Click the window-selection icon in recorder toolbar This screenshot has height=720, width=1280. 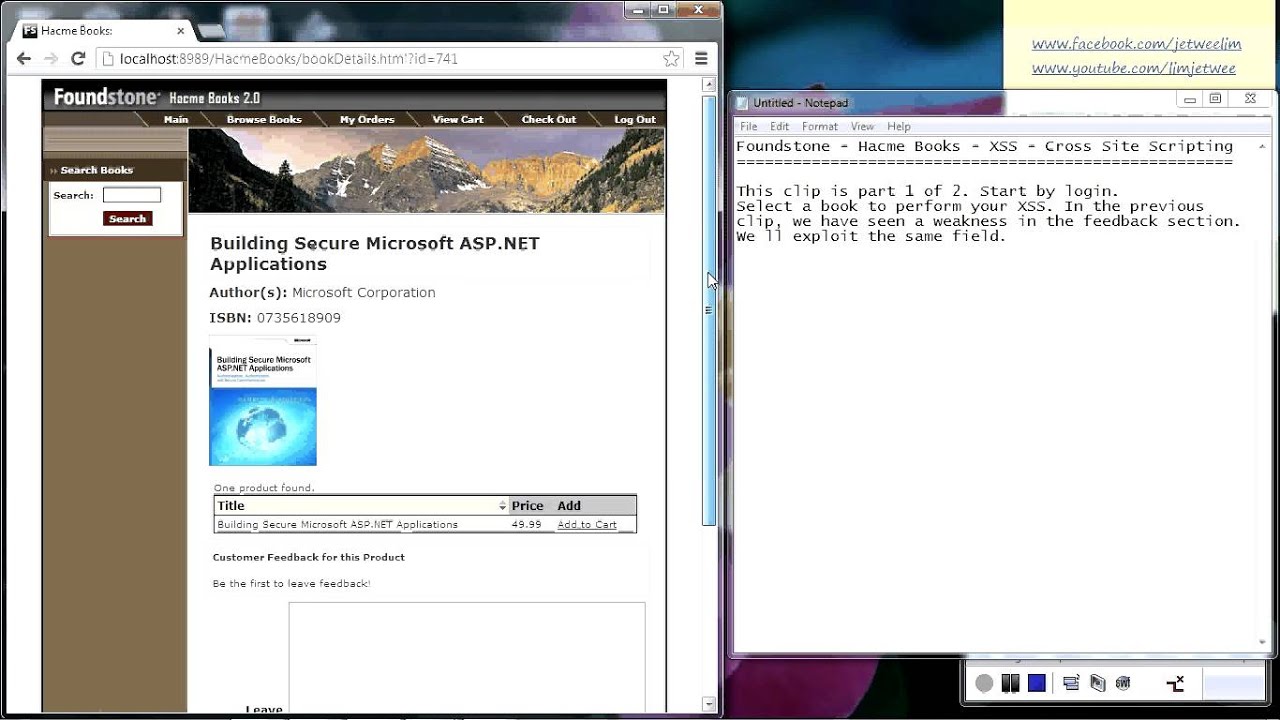pyautogui.click(x=1071, y=683)
